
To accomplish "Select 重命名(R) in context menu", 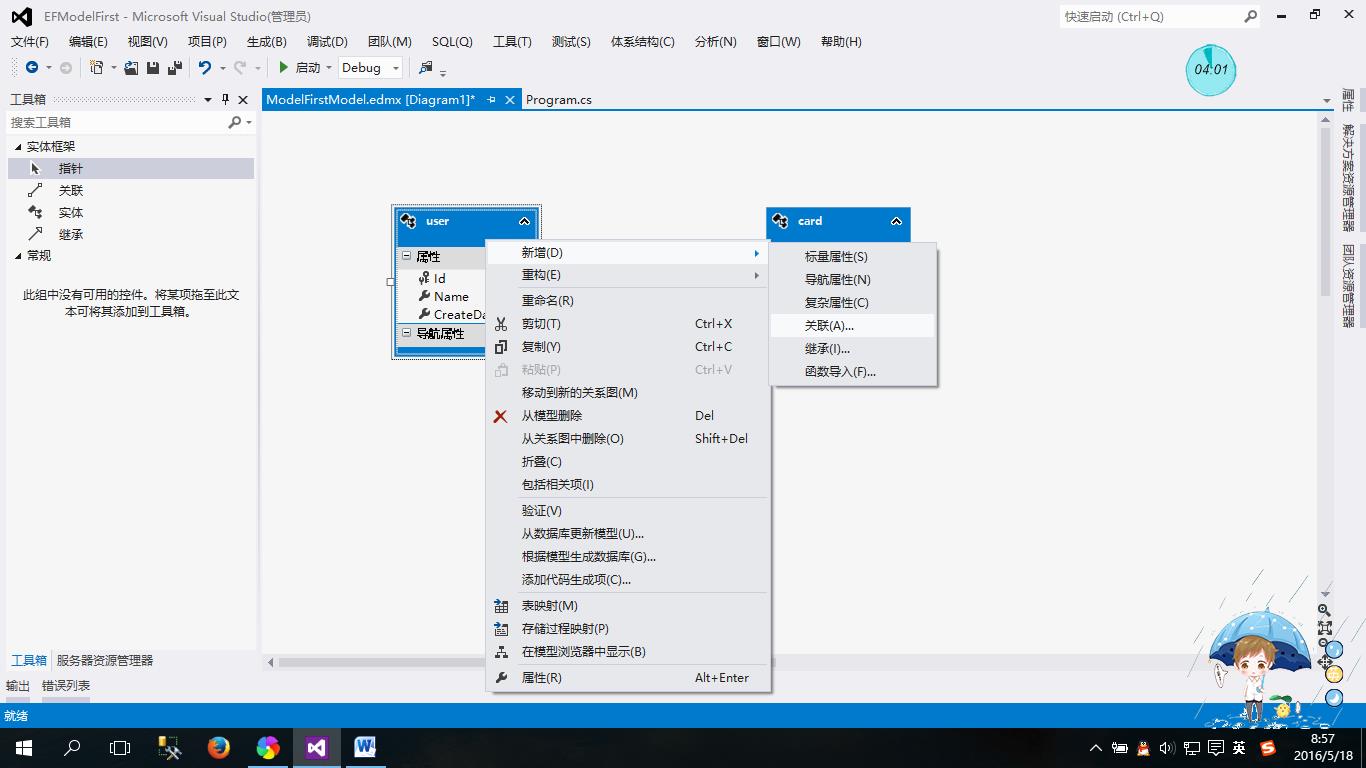I will (x=628, y=300).
